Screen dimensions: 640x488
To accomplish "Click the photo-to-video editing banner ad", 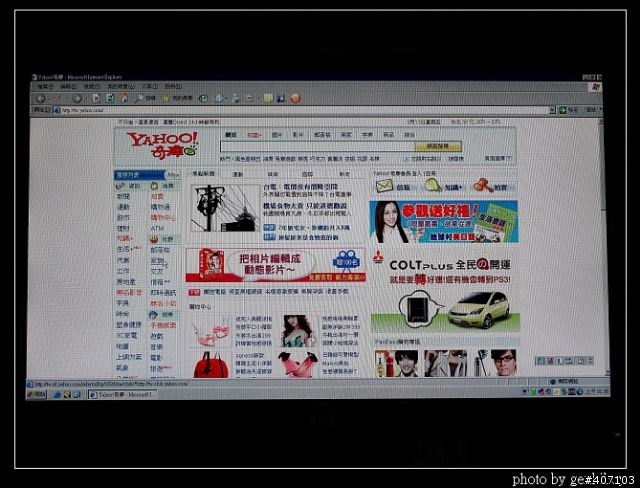I will pyautogui.click(x=276, y=265).
